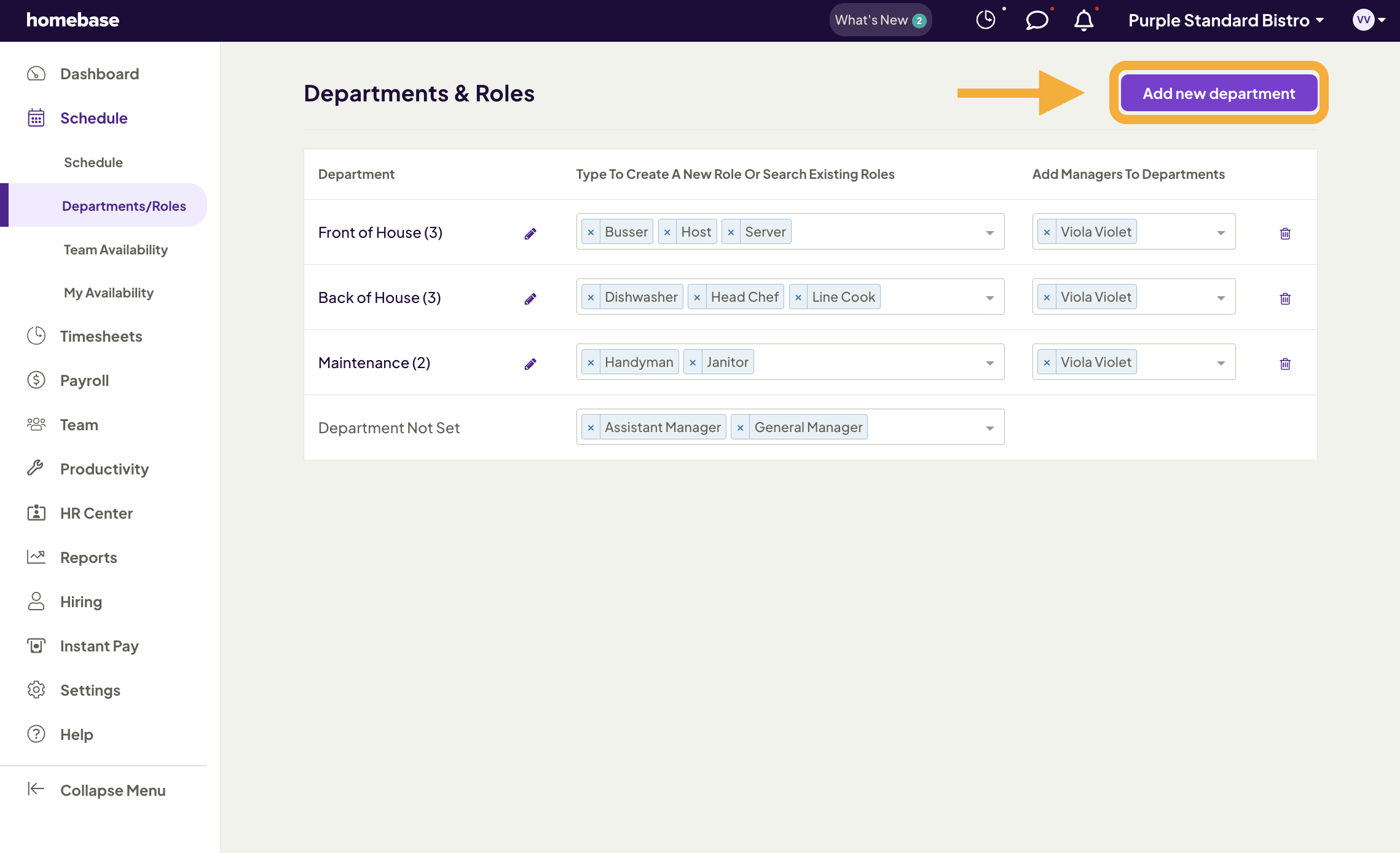
Task: Delete the Maintenance department via trash icon
Action: [x=1285, y=363]
